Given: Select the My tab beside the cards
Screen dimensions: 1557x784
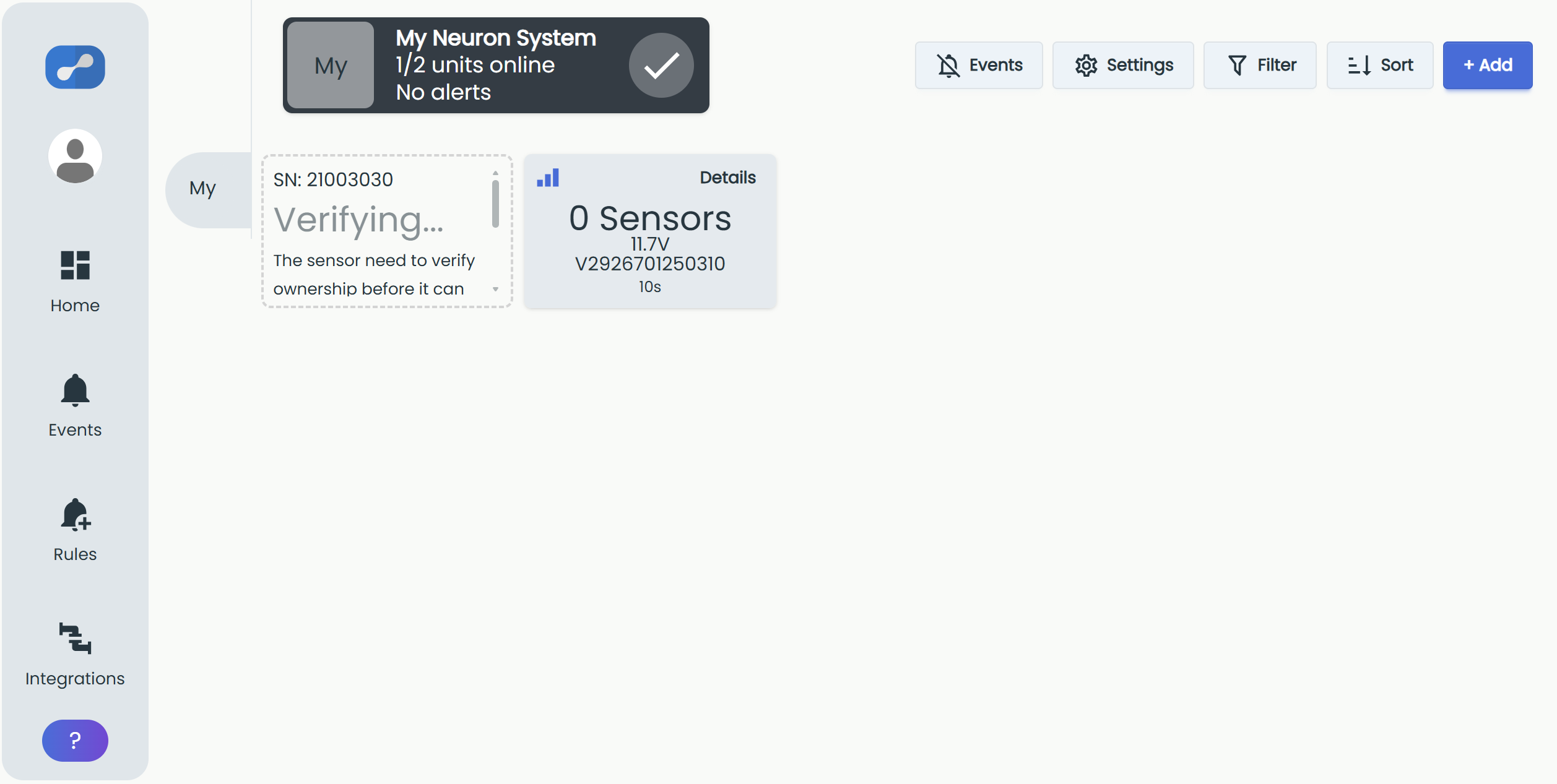Looking at the screenshot, I should click(208, 189).
